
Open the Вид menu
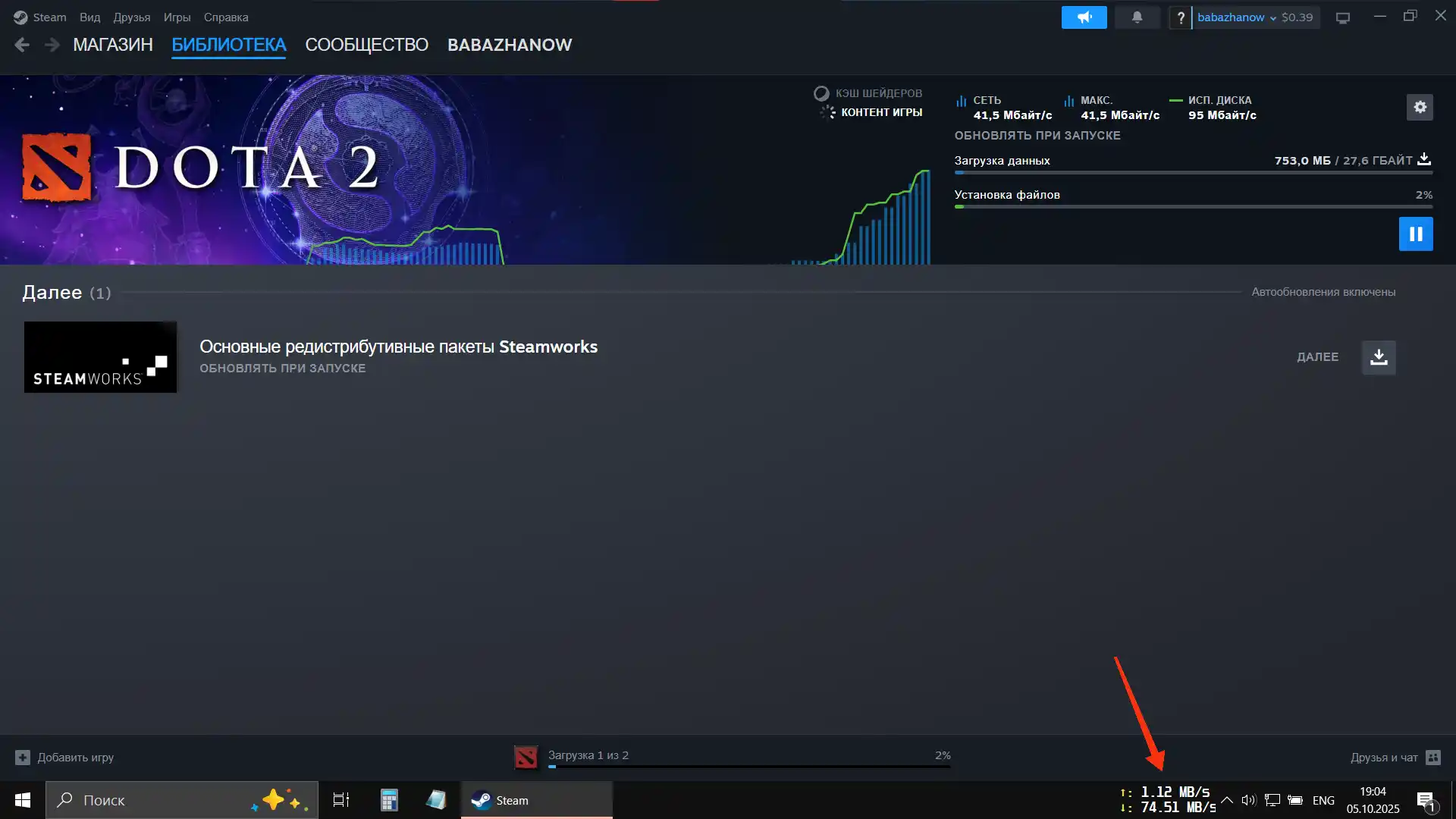click(89, 17)
